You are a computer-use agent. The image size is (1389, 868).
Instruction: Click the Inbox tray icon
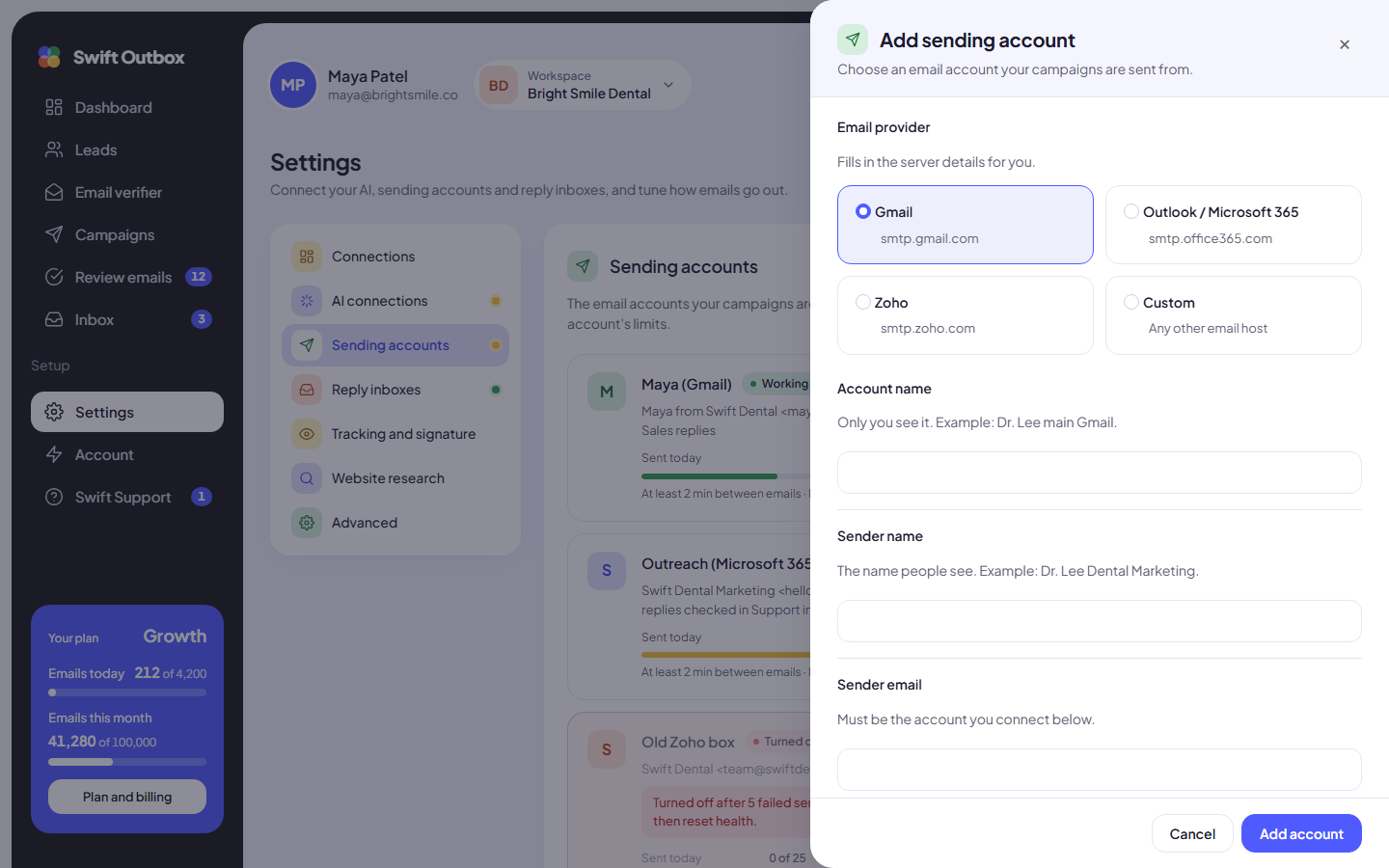(54, 319)
